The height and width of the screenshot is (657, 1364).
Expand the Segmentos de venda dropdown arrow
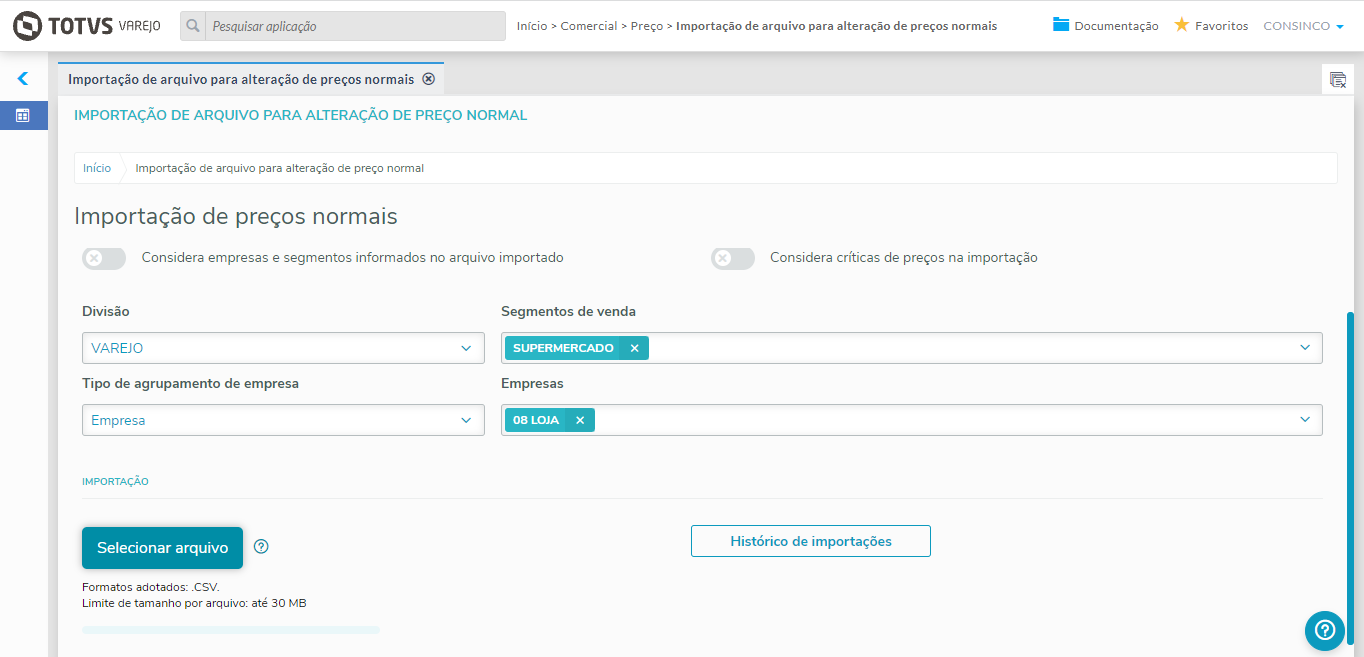tap(1304, 348)
